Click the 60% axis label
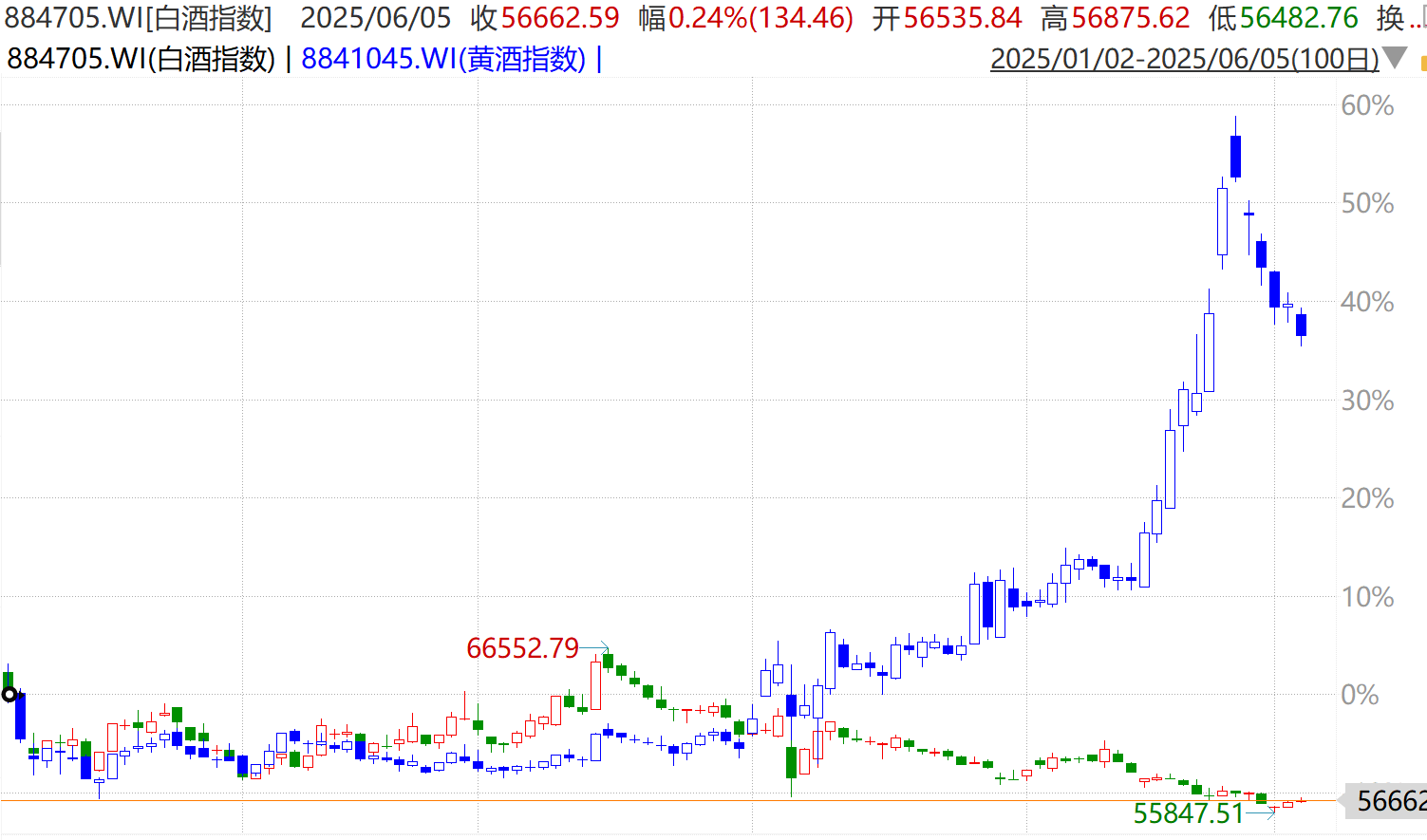The height and width of the screenshot is (840, 1427). pos(1367,105)
